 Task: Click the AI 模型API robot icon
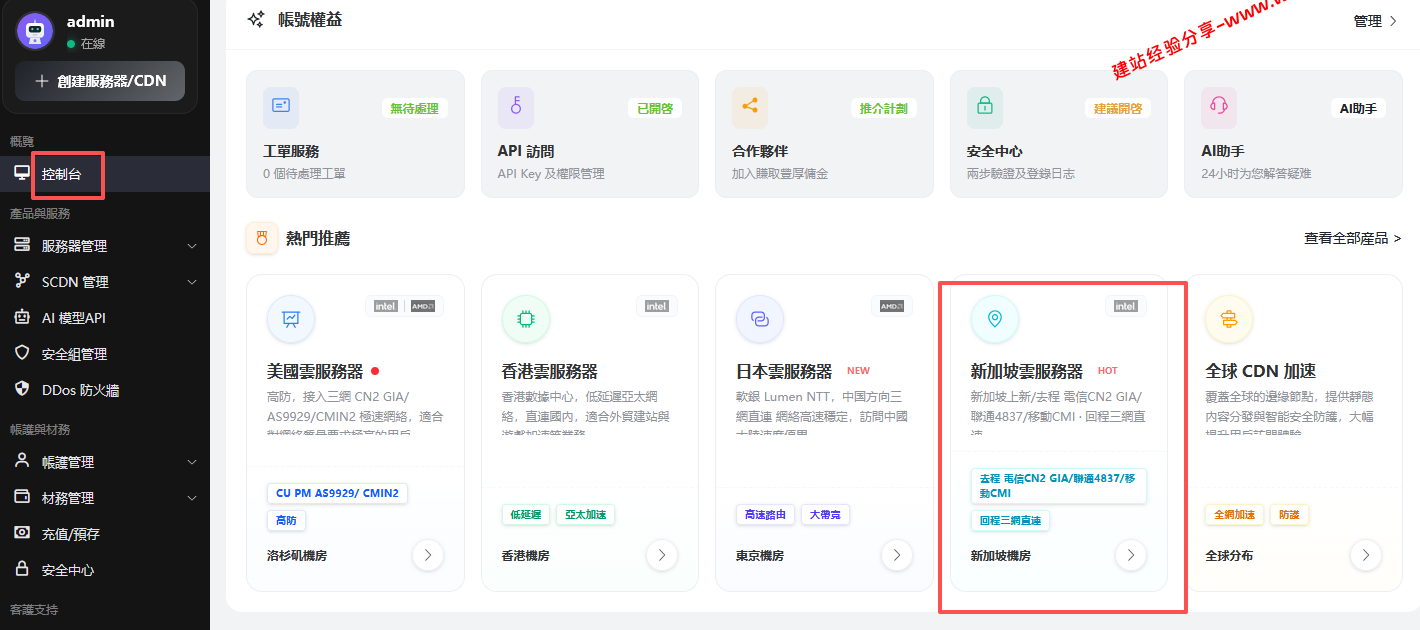22,317
